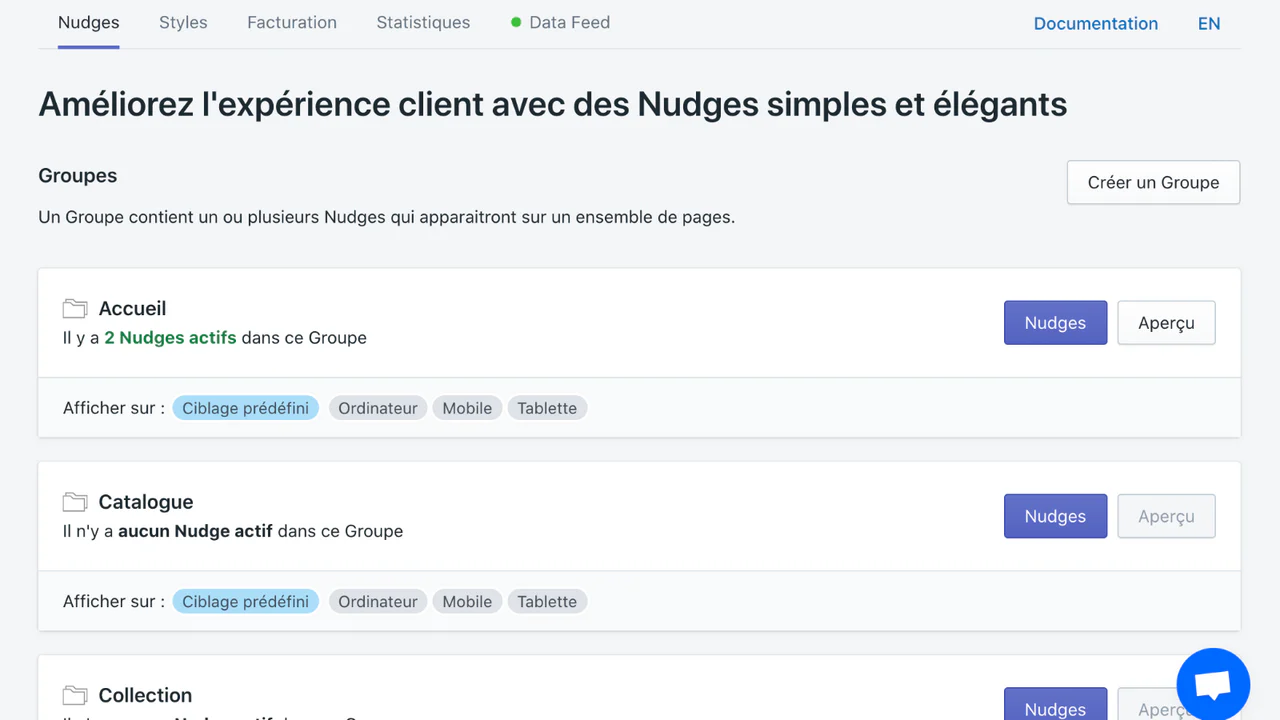Click 'Afficher sur :' label in Catalogue group

[x=114, y=601]
